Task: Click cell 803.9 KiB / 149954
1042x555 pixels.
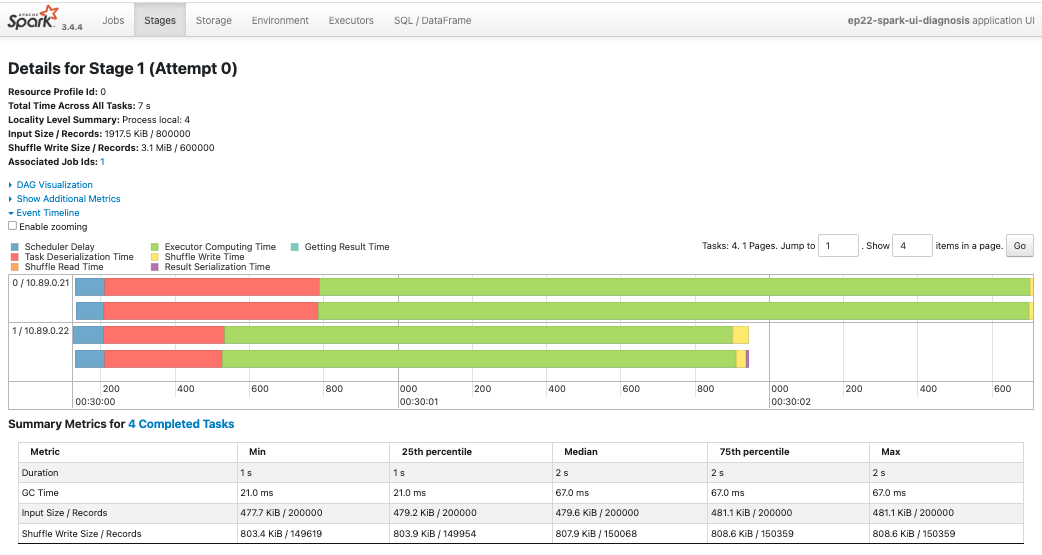Action: click(435, 534)
